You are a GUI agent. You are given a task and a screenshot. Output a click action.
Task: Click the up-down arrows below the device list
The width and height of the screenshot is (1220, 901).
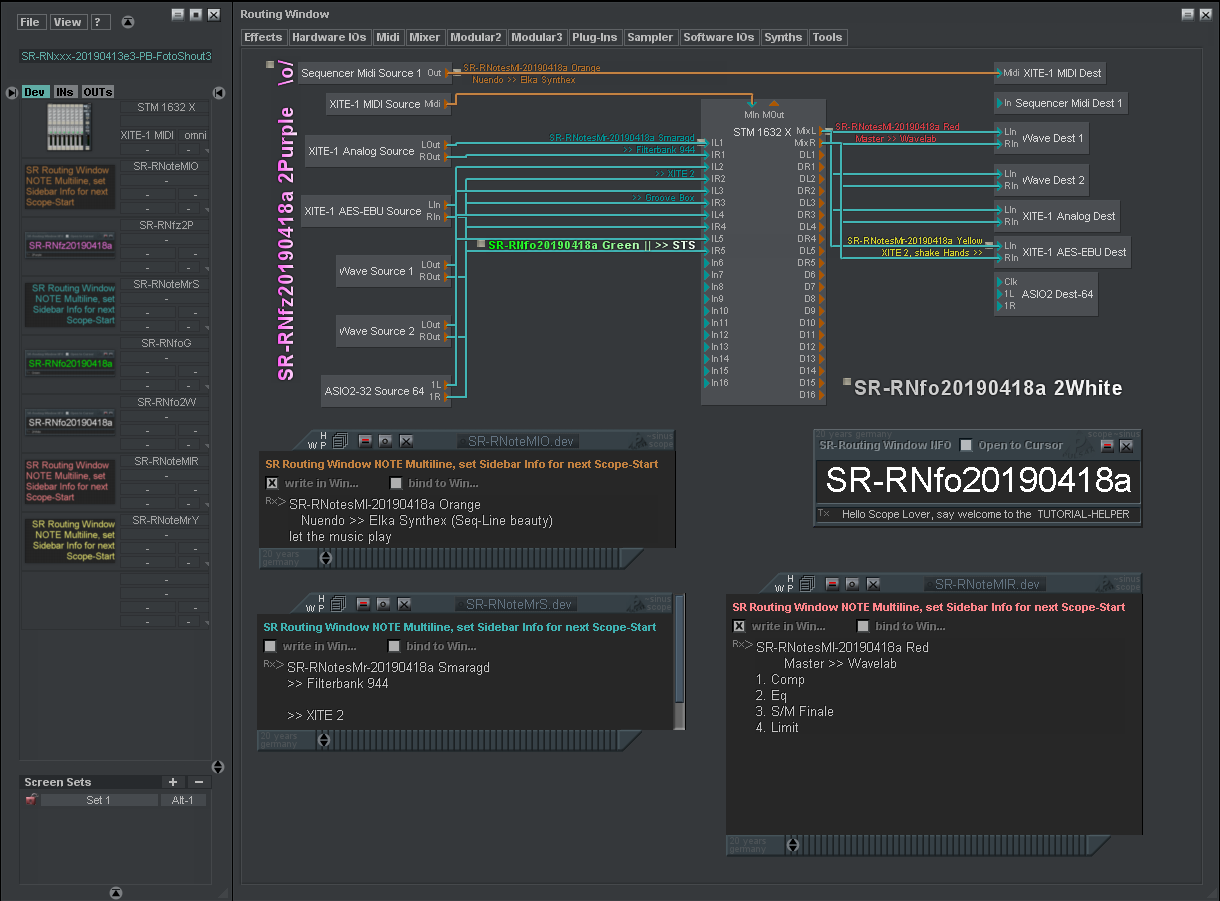coord(218,767)
